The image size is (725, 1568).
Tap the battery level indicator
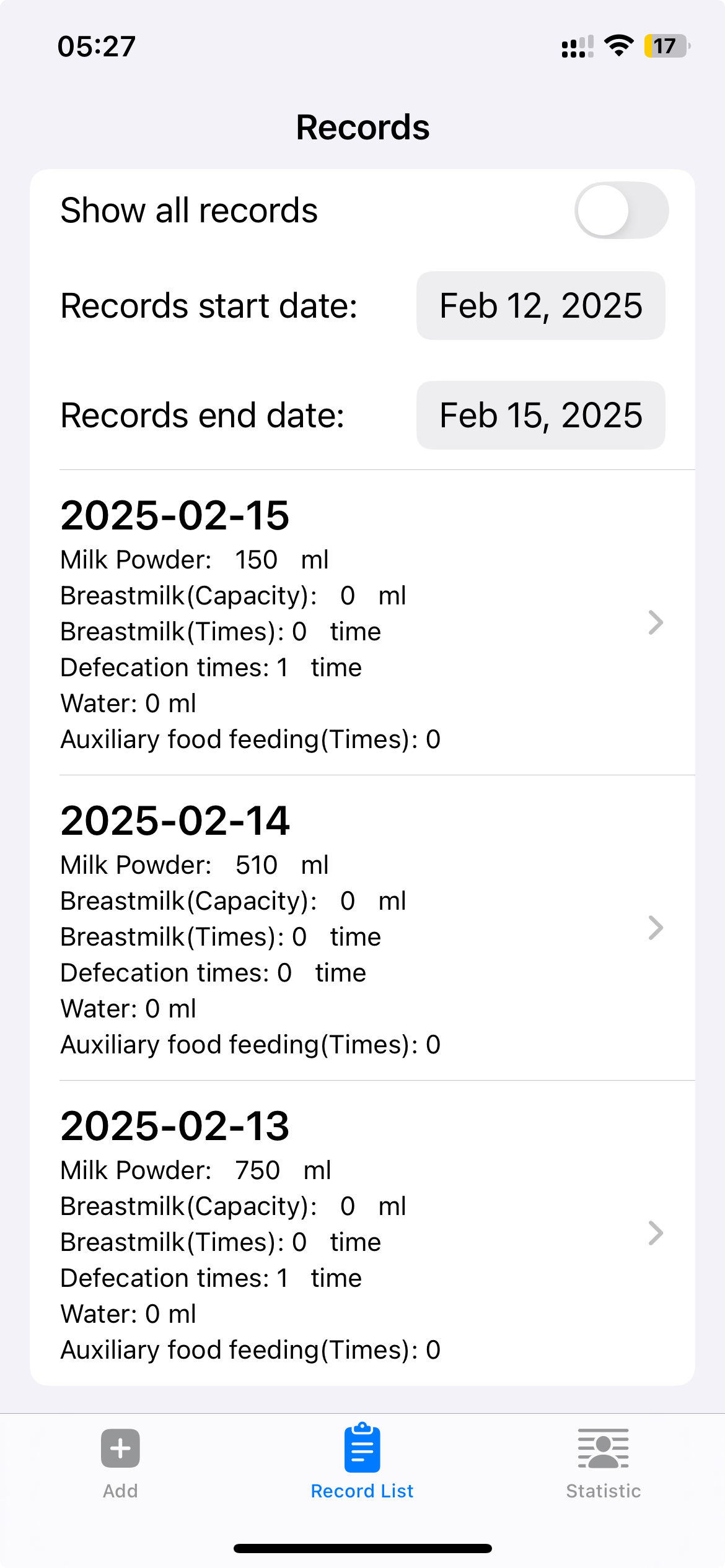[666, 46]
